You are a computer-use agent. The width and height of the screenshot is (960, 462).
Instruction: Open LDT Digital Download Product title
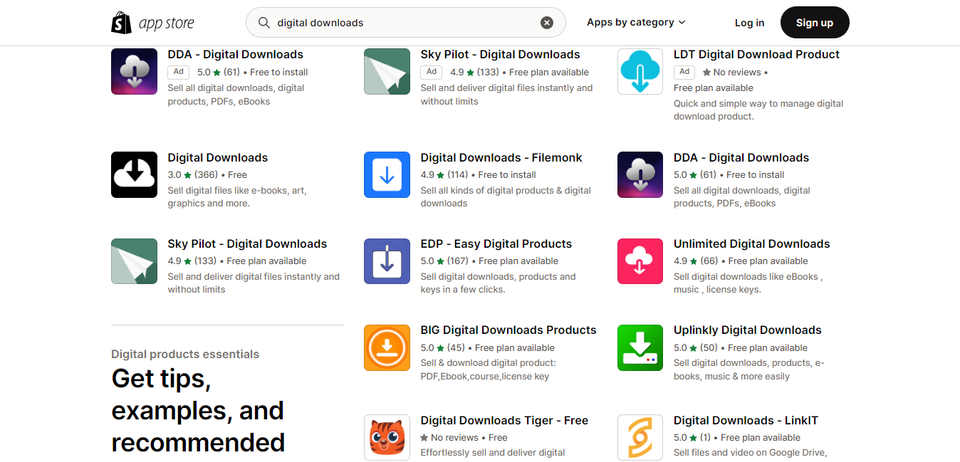click(757, 54)
